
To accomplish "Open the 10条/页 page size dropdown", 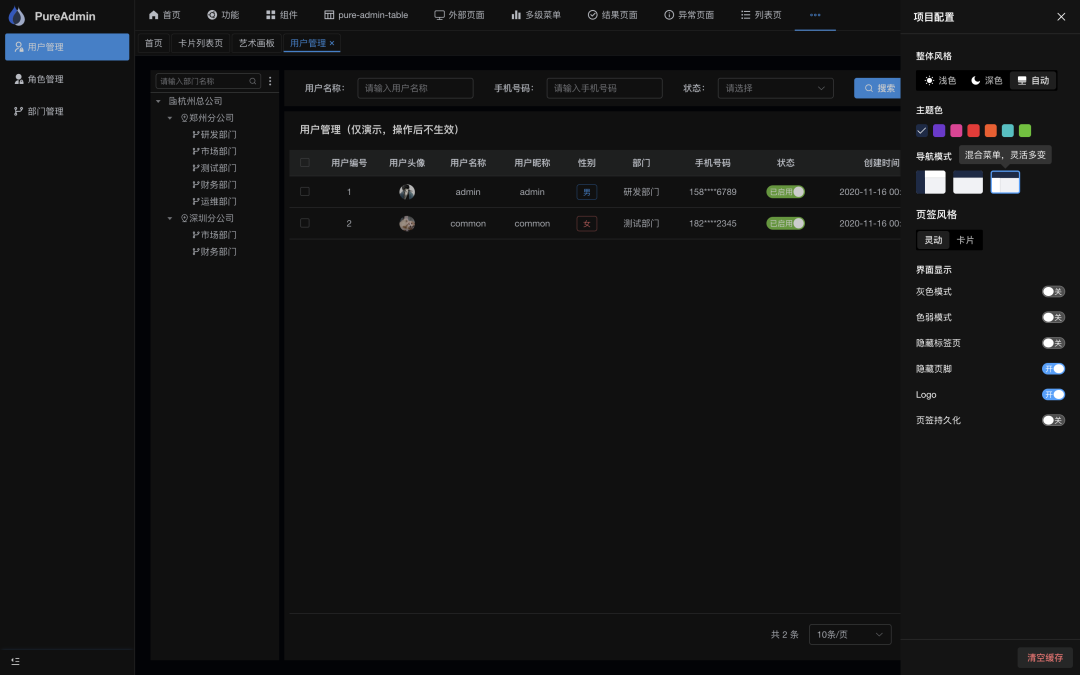I will point(849,634).
